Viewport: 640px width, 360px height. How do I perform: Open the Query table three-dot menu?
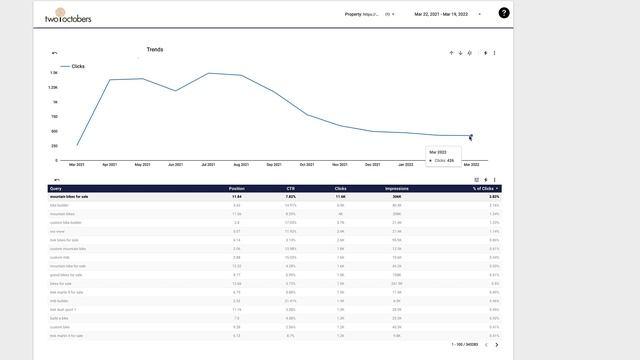494,180
